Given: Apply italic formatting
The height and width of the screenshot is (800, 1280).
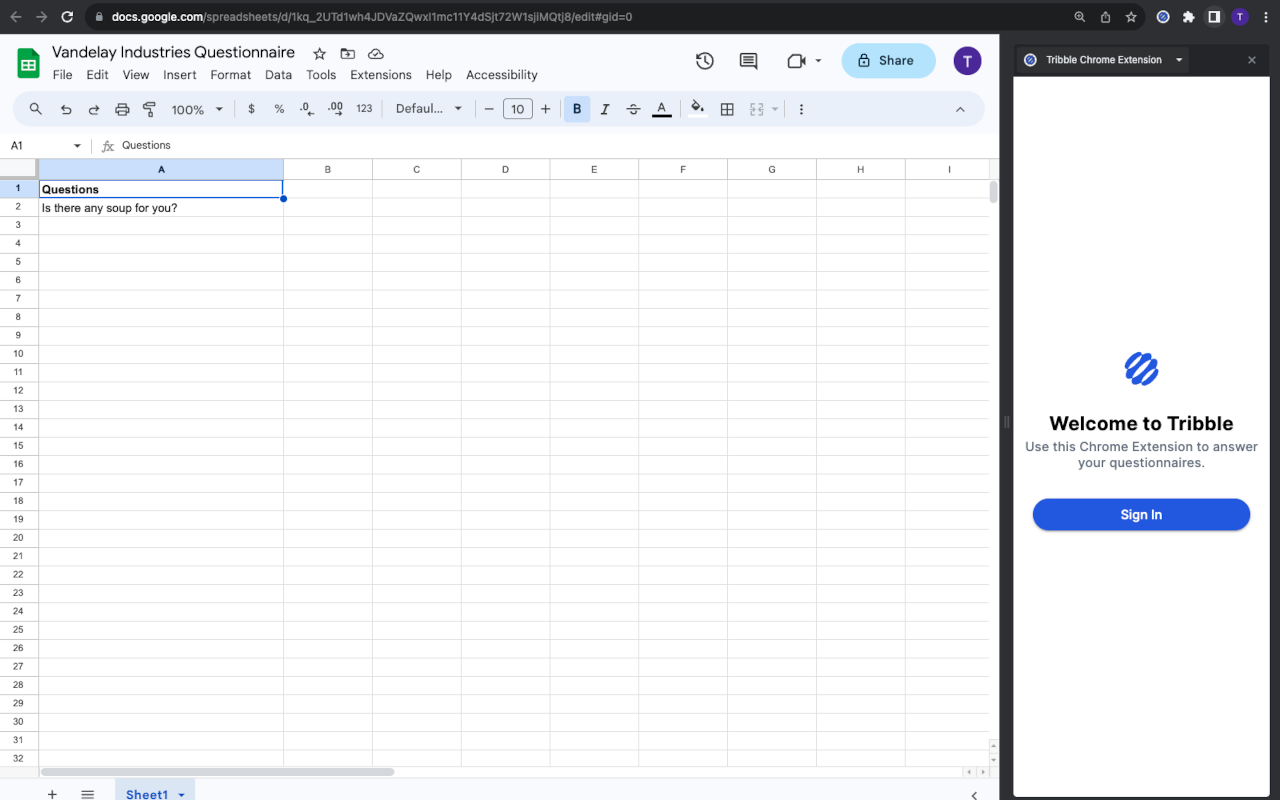Looking at the screenshot, I should (x=605, y=108).
